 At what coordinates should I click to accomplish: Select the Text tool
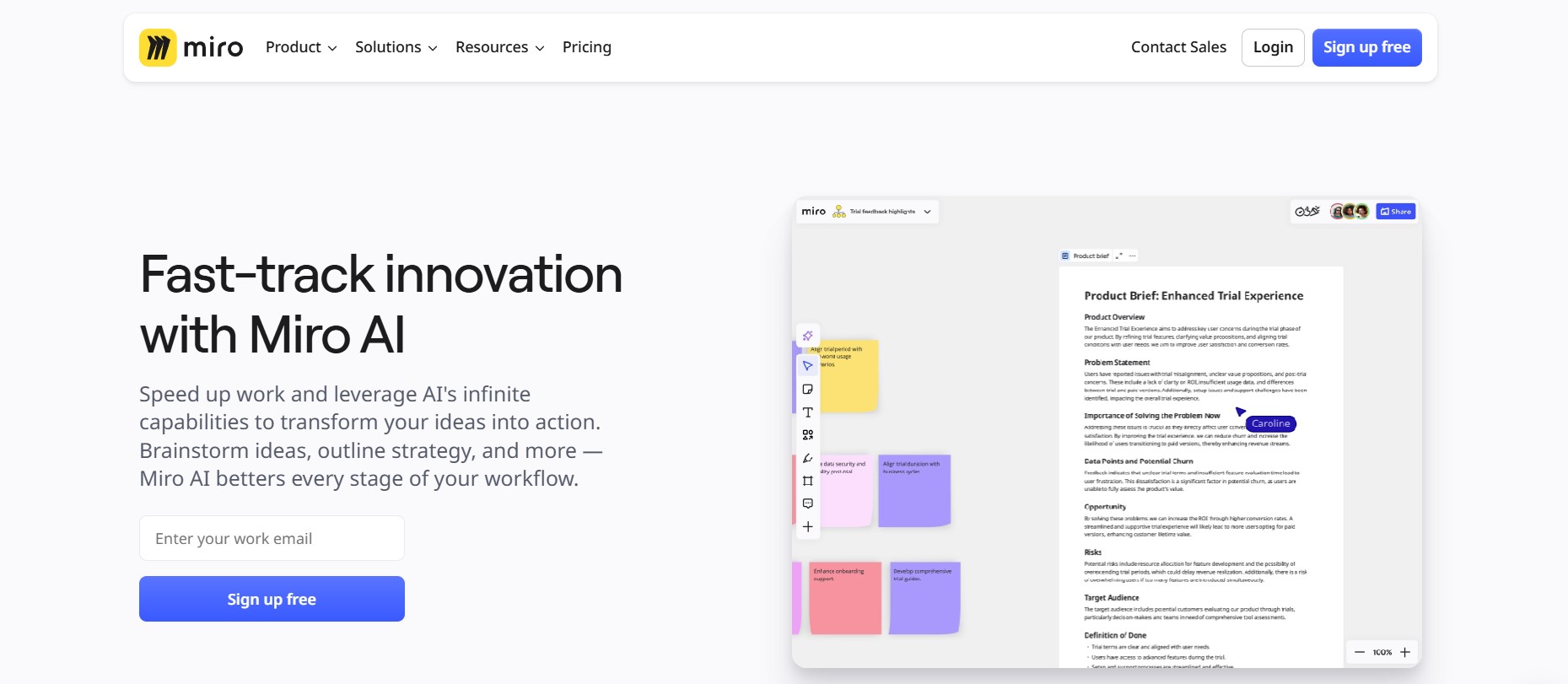pyautogui.click(x=807, y=412)
